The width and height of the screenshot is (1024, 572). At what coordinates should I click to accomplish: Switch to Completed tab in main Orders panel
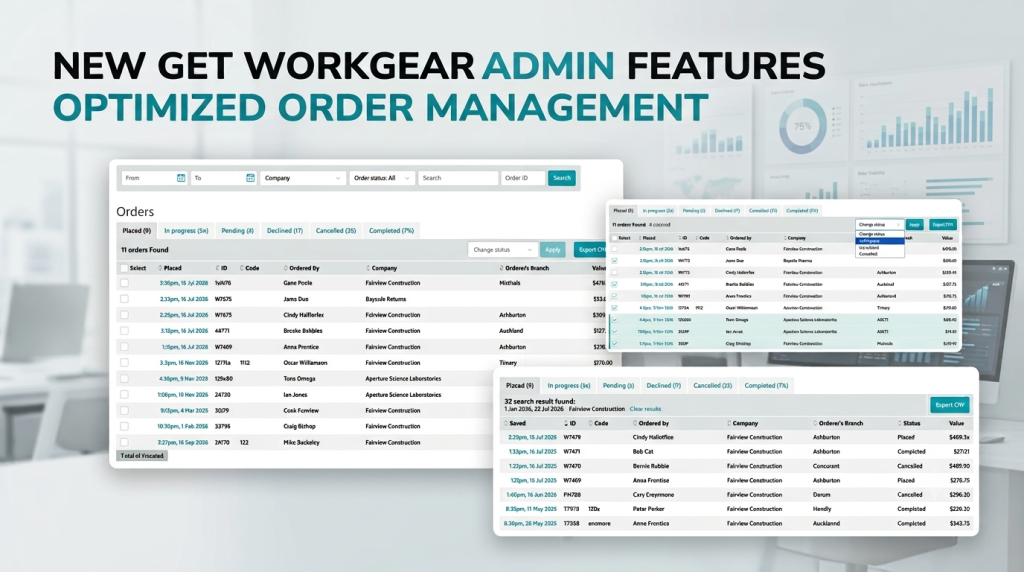pos(391,230)
